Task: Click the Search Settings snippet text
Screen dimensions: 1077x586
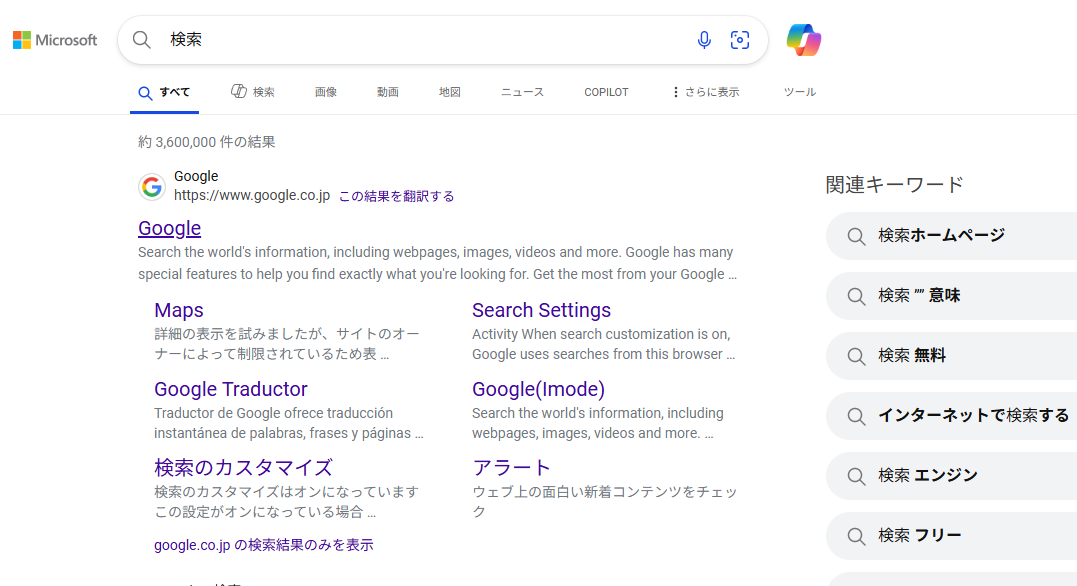Action: coord(603,344)
